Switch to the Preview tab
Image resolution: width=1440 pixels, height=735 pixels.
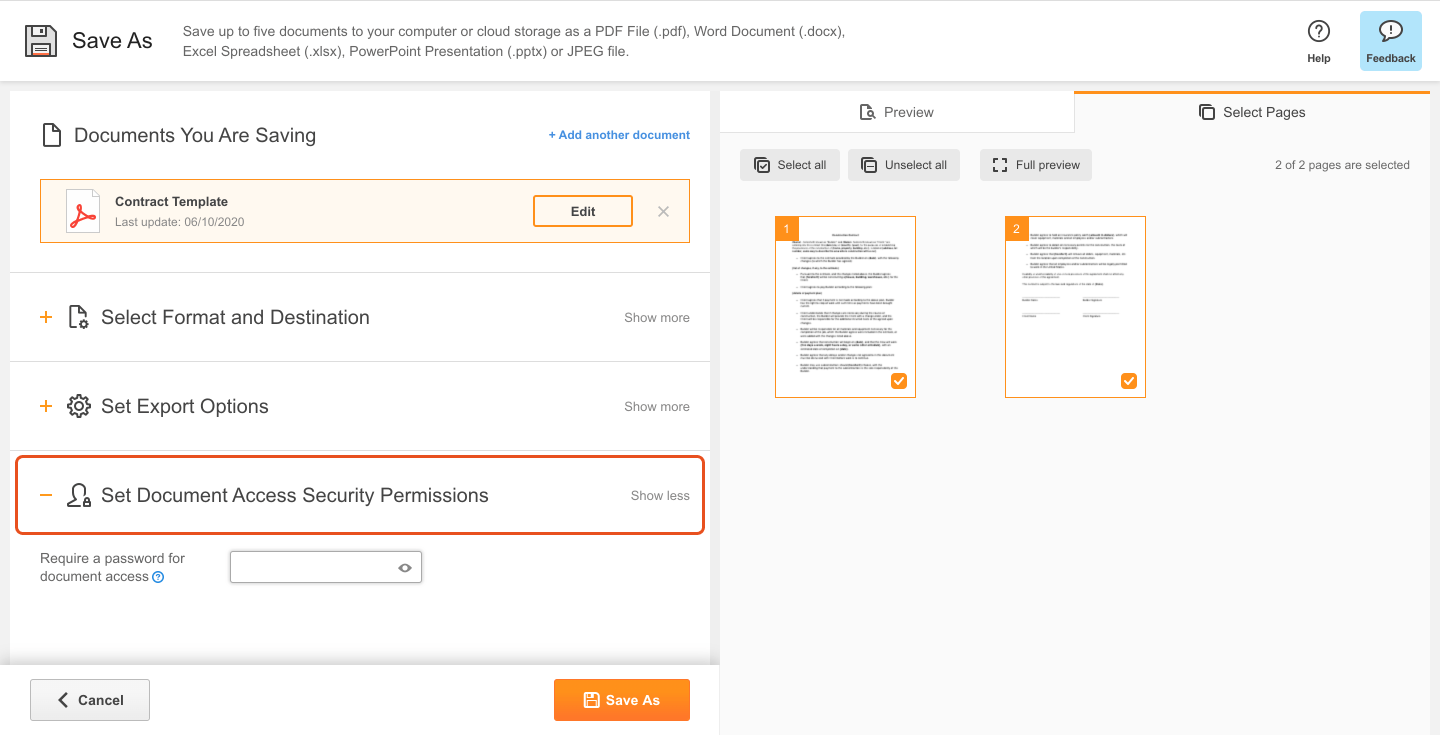click(897, 112)
